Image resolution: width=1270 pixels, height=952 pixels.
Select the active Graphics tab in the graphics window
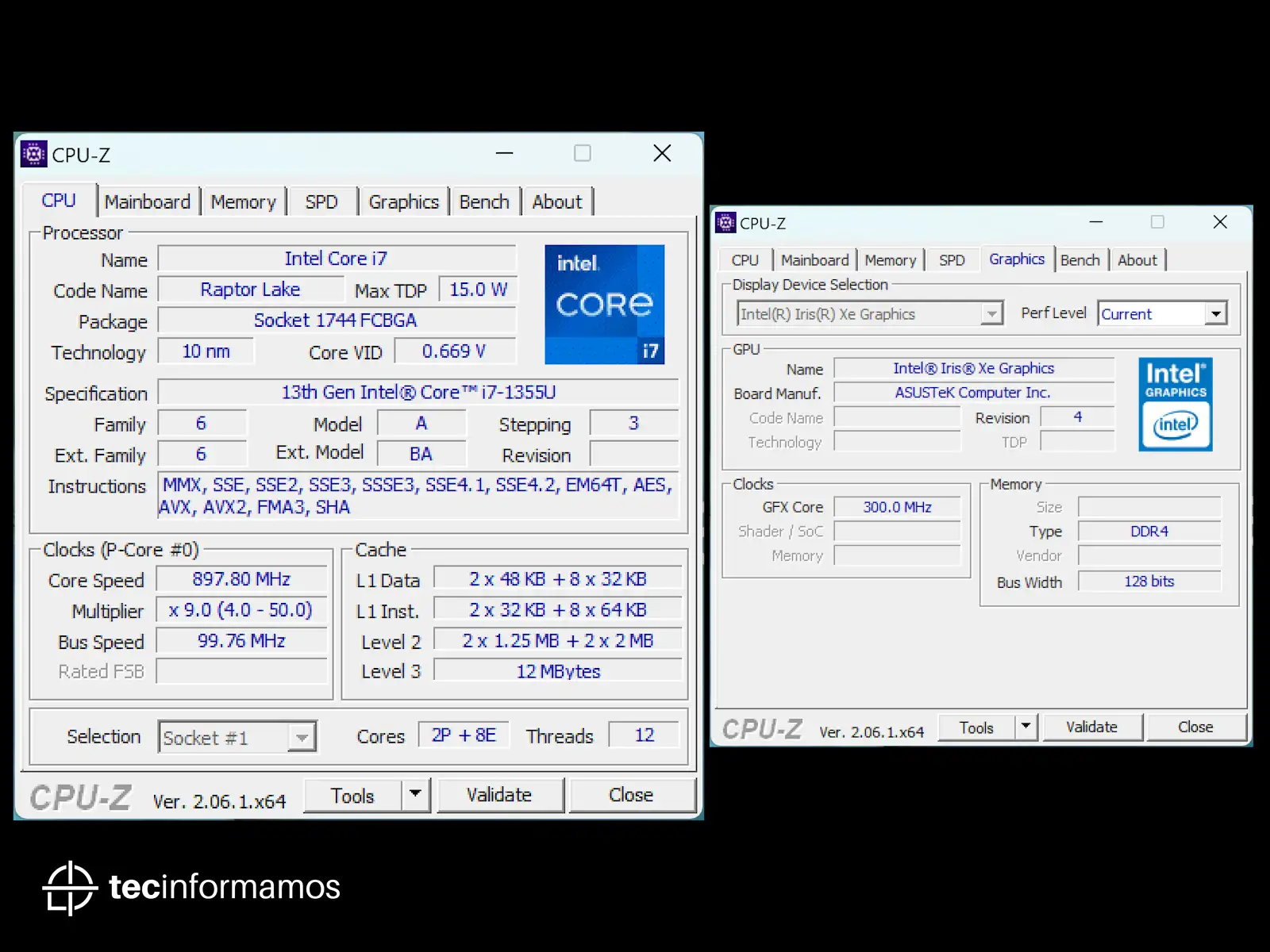(1017, 259)
